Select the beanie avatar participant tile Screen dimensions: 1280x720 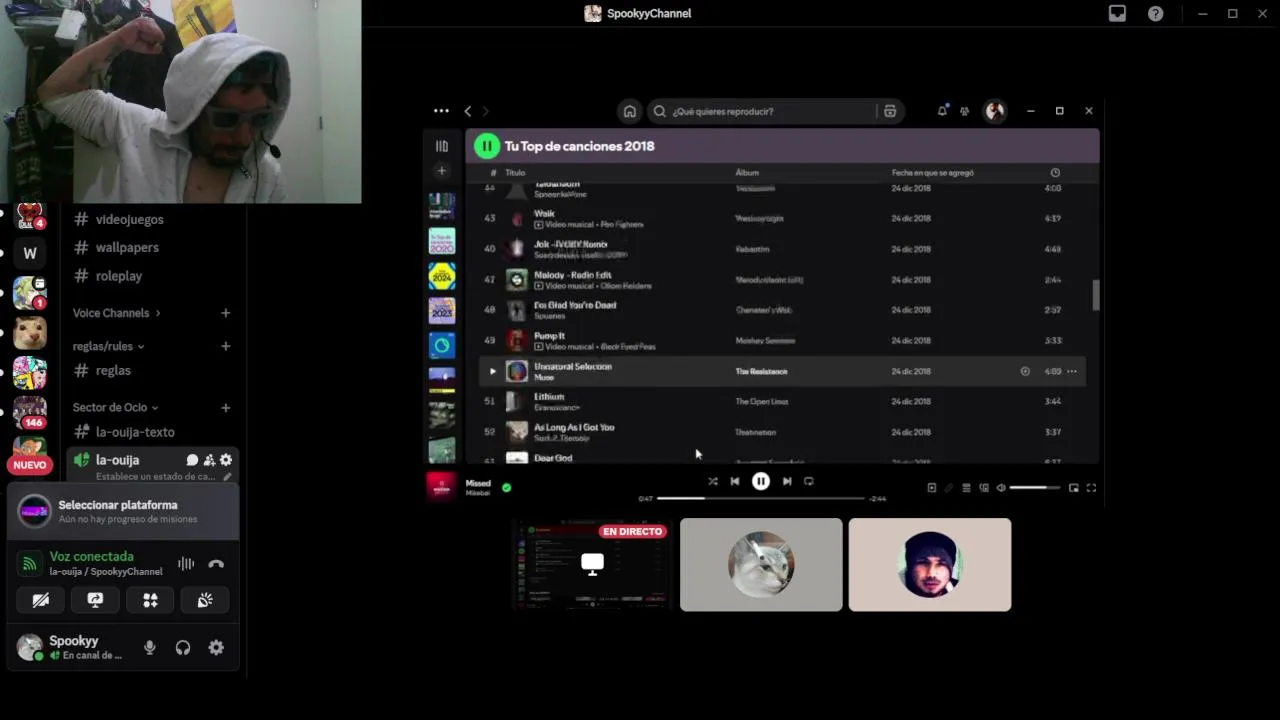click(930, 564)
